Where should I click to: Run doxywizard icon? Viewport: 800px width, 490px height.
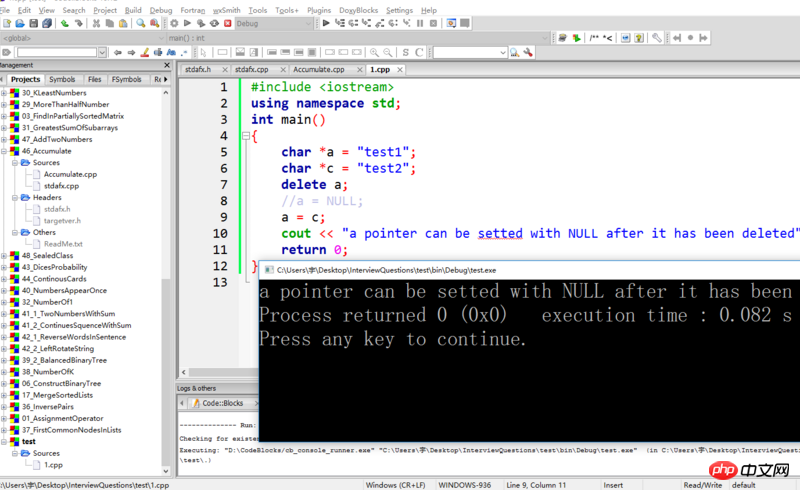562,38
